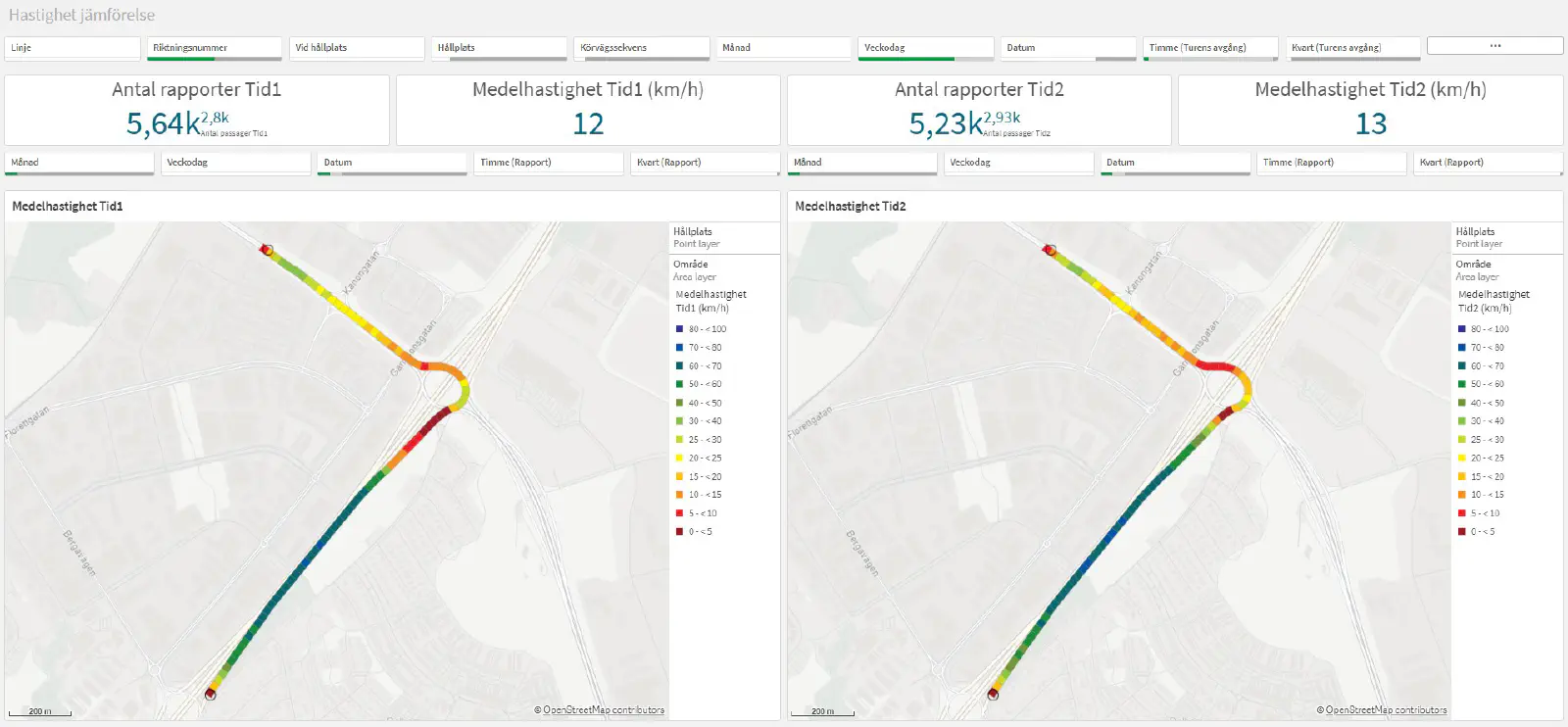Expand the Körvägssekvens filter
The image size is (1568, 727).
click(x=641, y=48)
